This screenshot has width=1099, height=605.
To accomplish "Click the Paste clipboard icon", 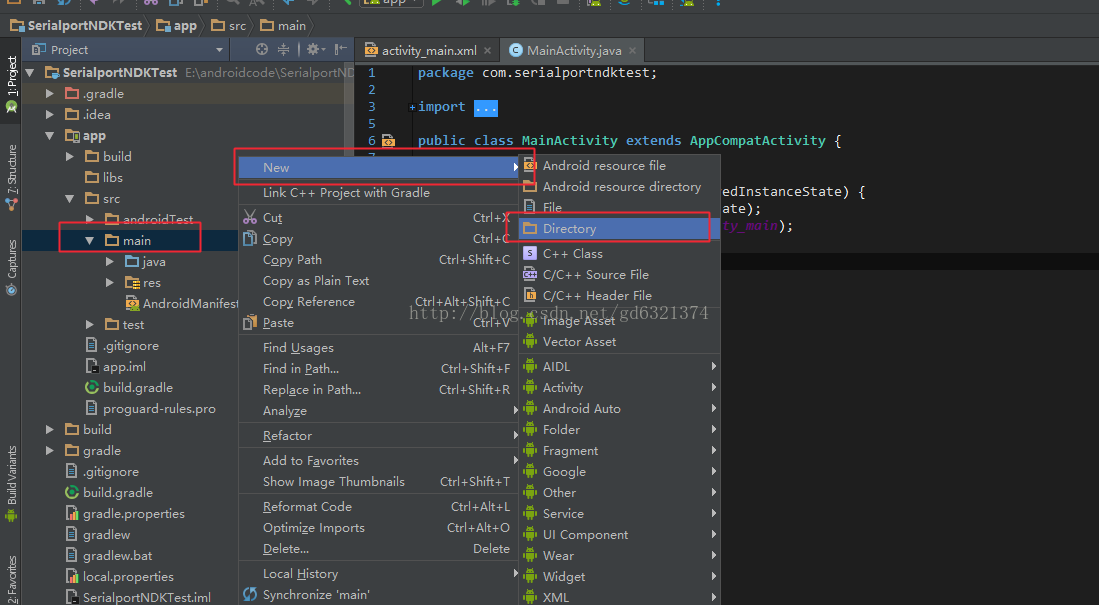I will [250, 322].
